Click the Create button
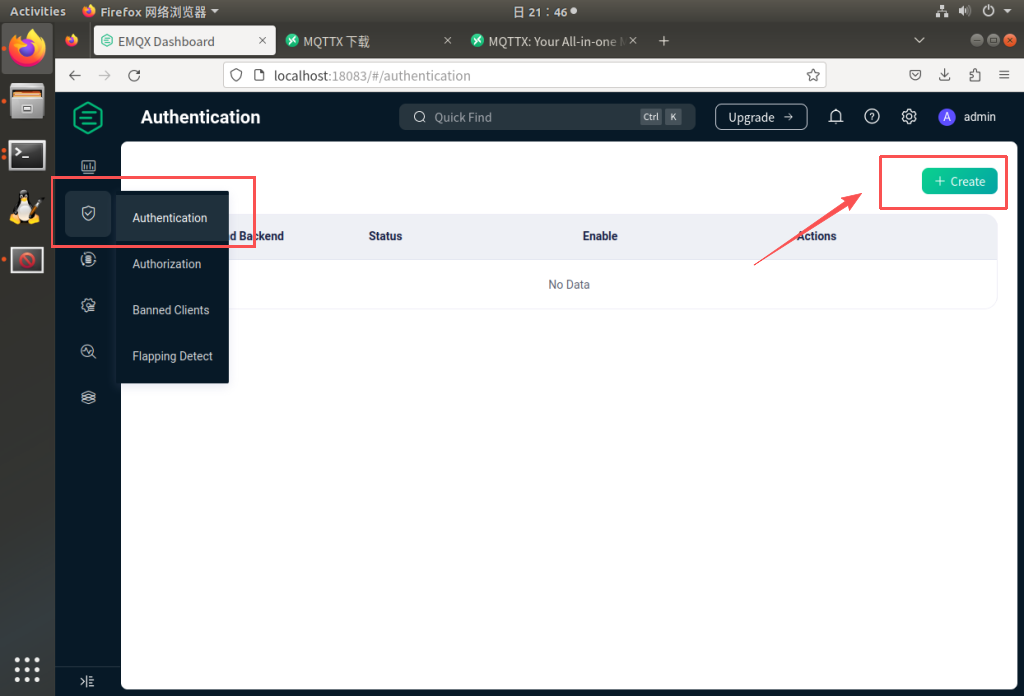This screenshot has width=1024, height=696. click(959, 181)
